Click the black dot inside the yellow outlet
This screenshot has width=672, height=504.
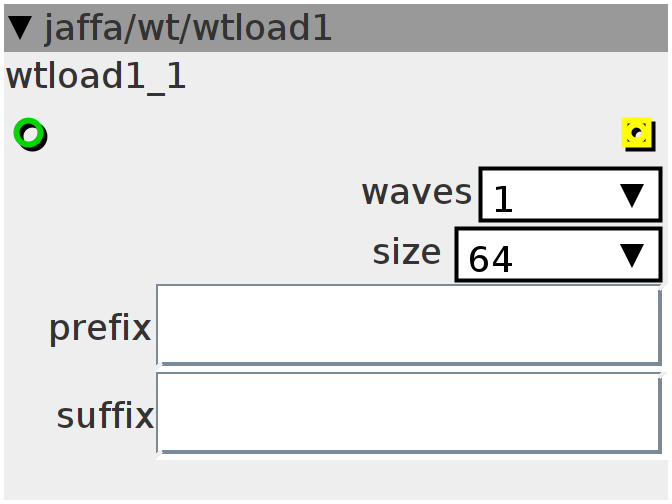637,132
